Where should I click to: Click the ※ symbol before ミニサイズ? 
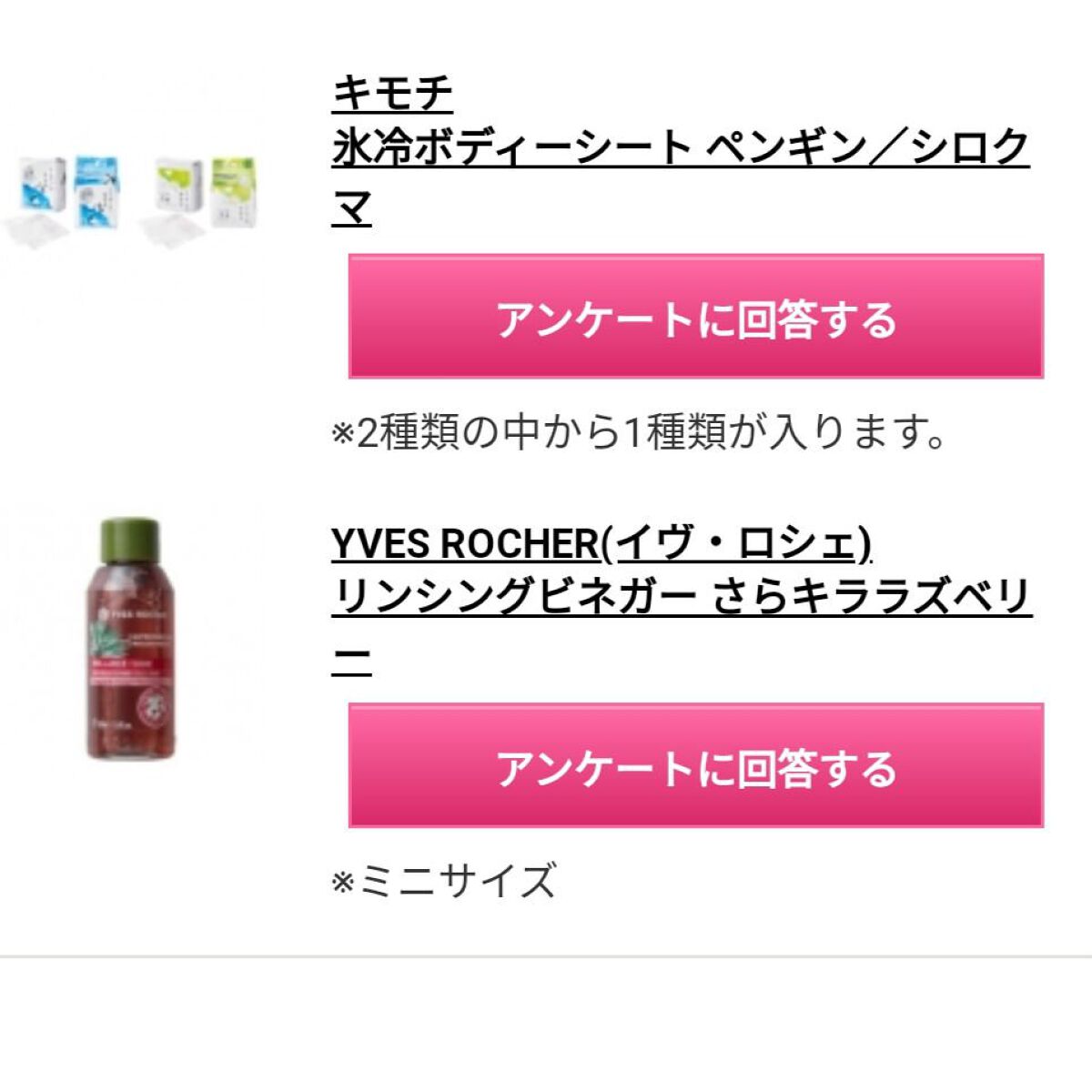pyautogui.click(x=343, y=882)
